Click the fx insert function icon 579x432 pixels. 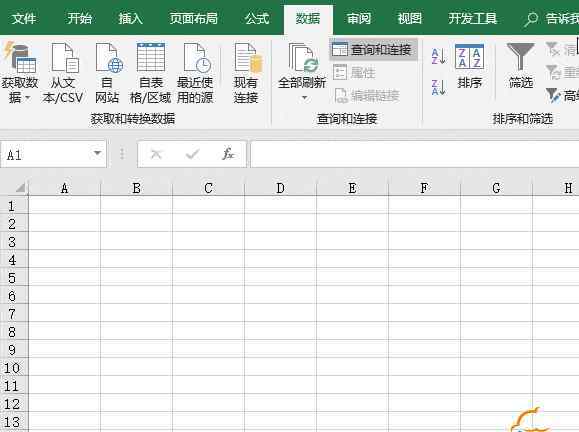tap(228, 154)
